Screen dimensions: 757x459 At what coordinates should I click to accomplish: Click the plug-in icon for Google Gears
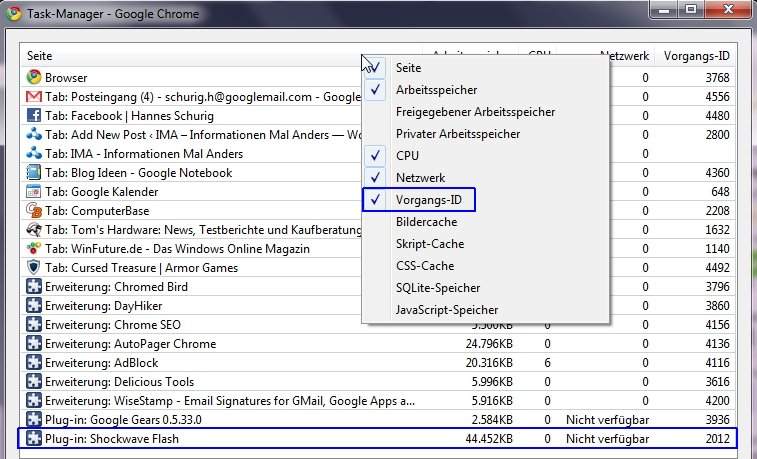coord(34,419)
